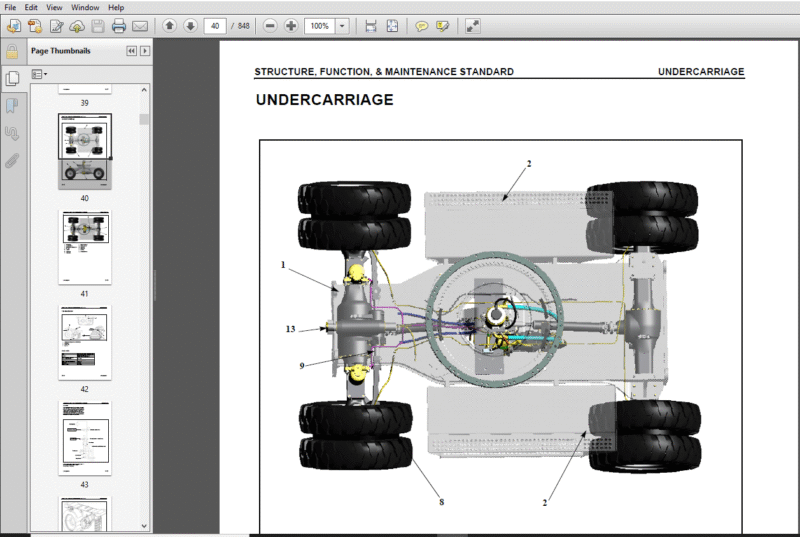Viewport: 800px width, 537px height.
Task: Open the zoom level dropdown arrow
Action: [342, 26]
